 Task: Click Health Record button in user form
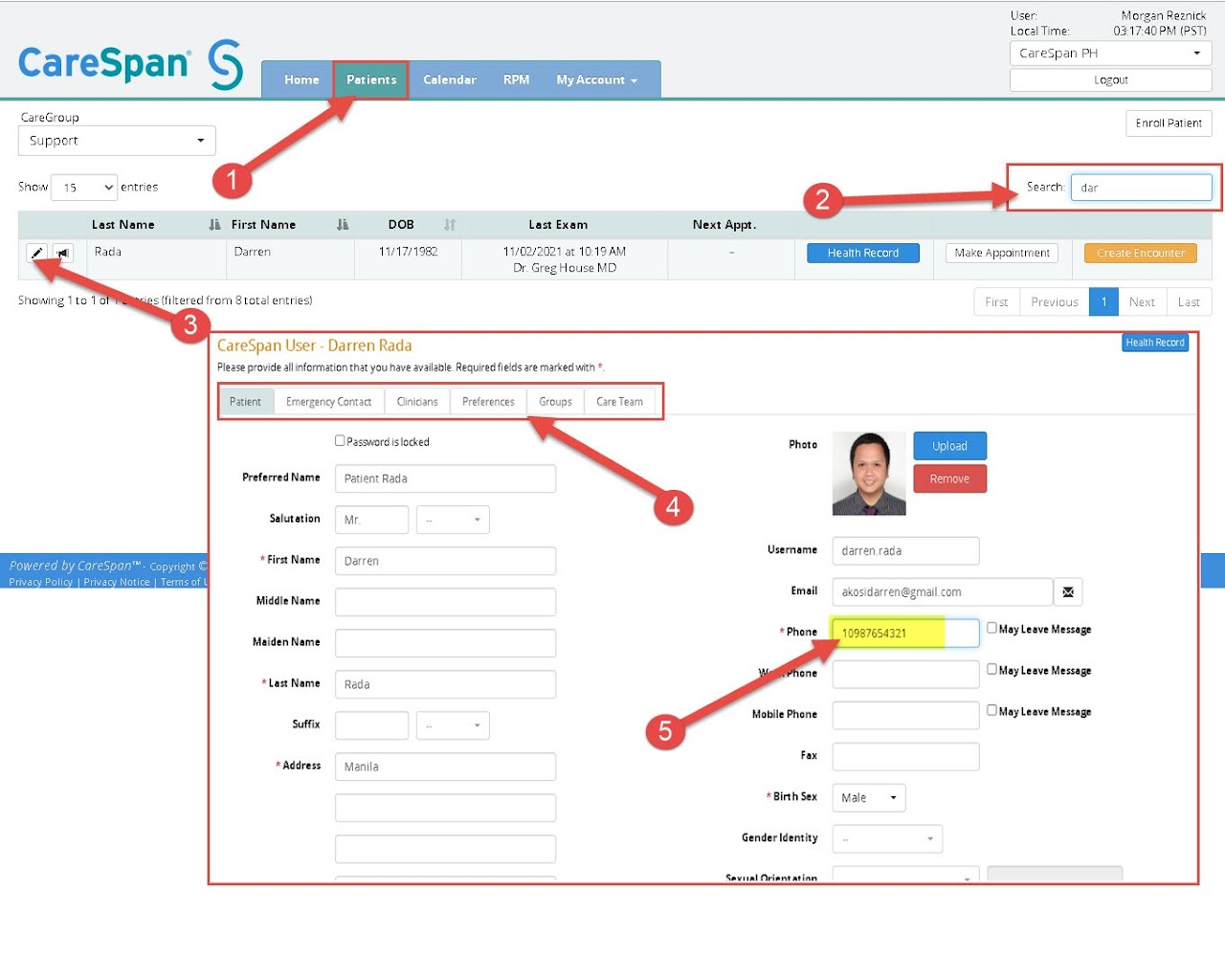click(1155, 343)
